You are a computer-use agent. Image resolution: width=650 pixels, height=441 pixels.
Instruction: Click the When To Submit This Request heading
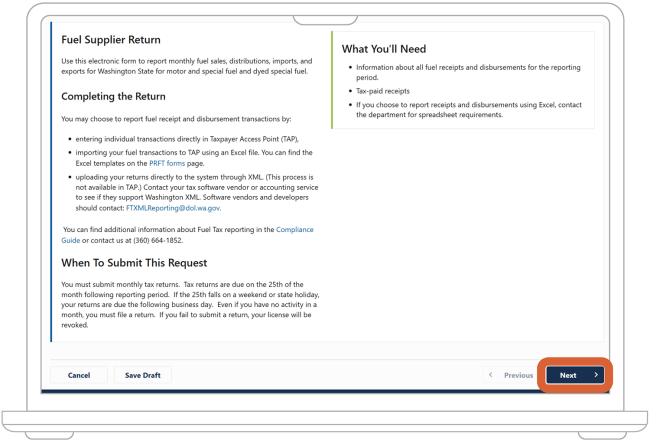tap(134, 263)
